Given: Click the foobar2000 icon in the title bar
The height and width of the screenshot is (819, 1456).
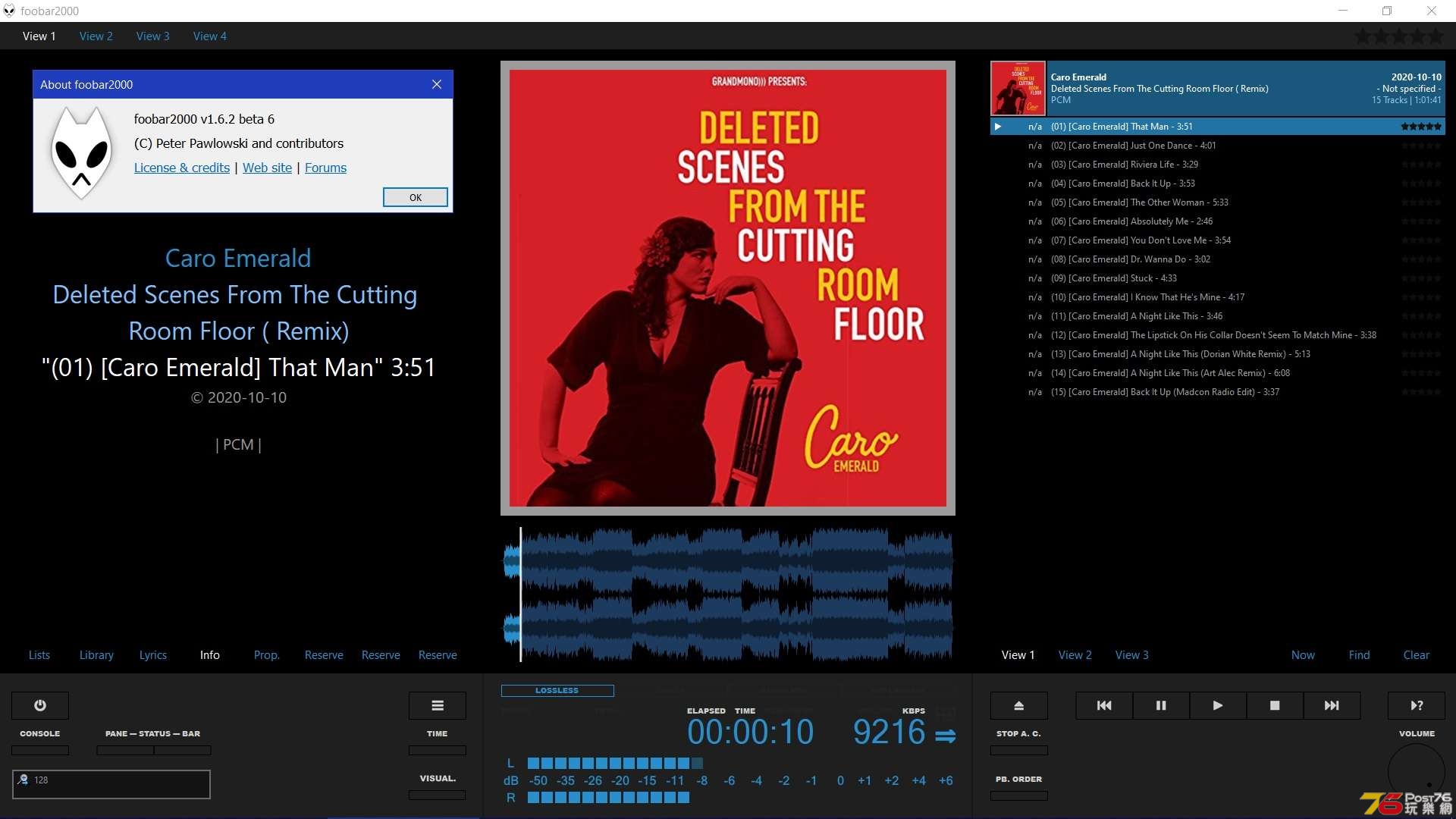Looking at the screenshot, I should (x=9, y=11).
